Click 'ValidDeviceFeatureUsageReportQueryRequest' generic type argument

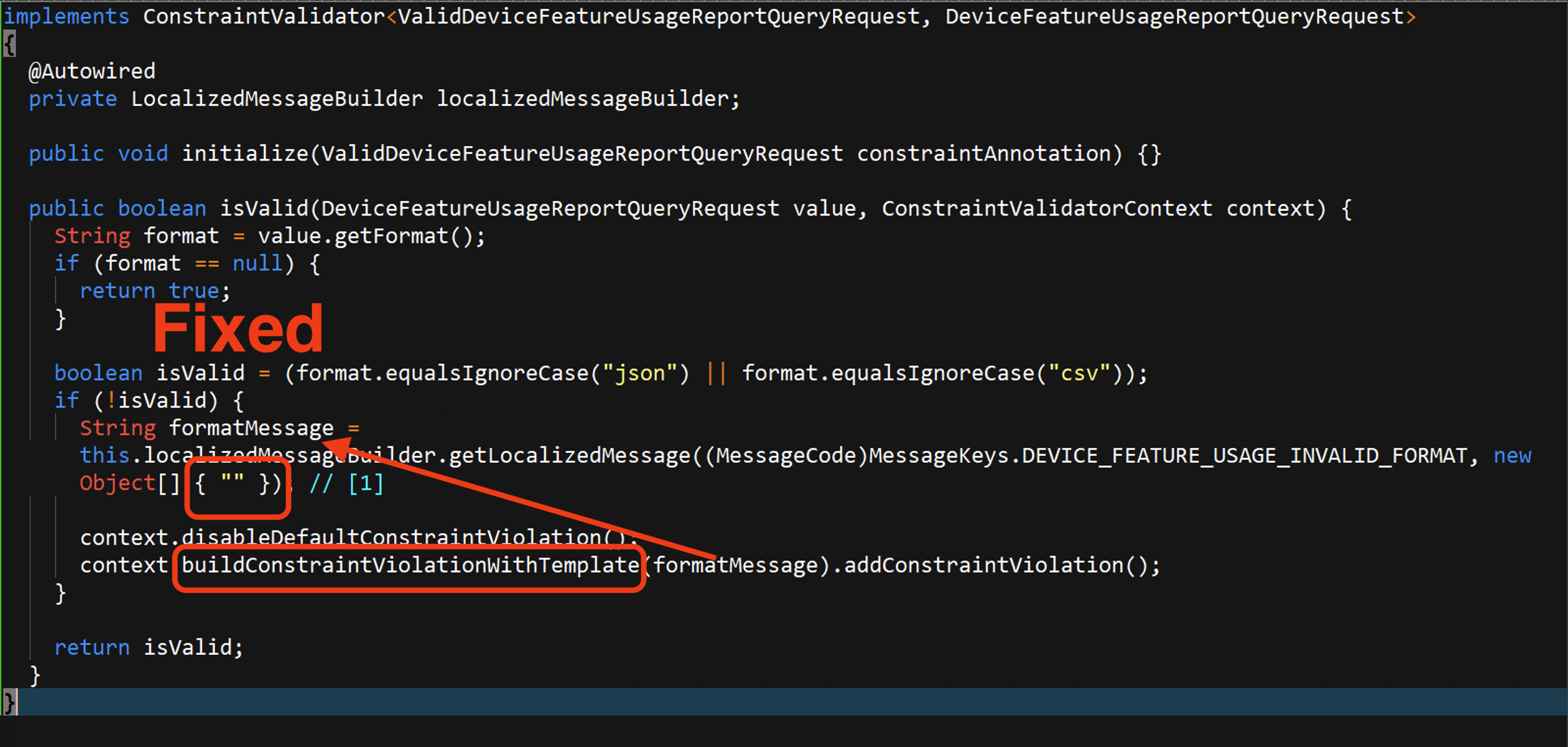(x=659, y=17)
